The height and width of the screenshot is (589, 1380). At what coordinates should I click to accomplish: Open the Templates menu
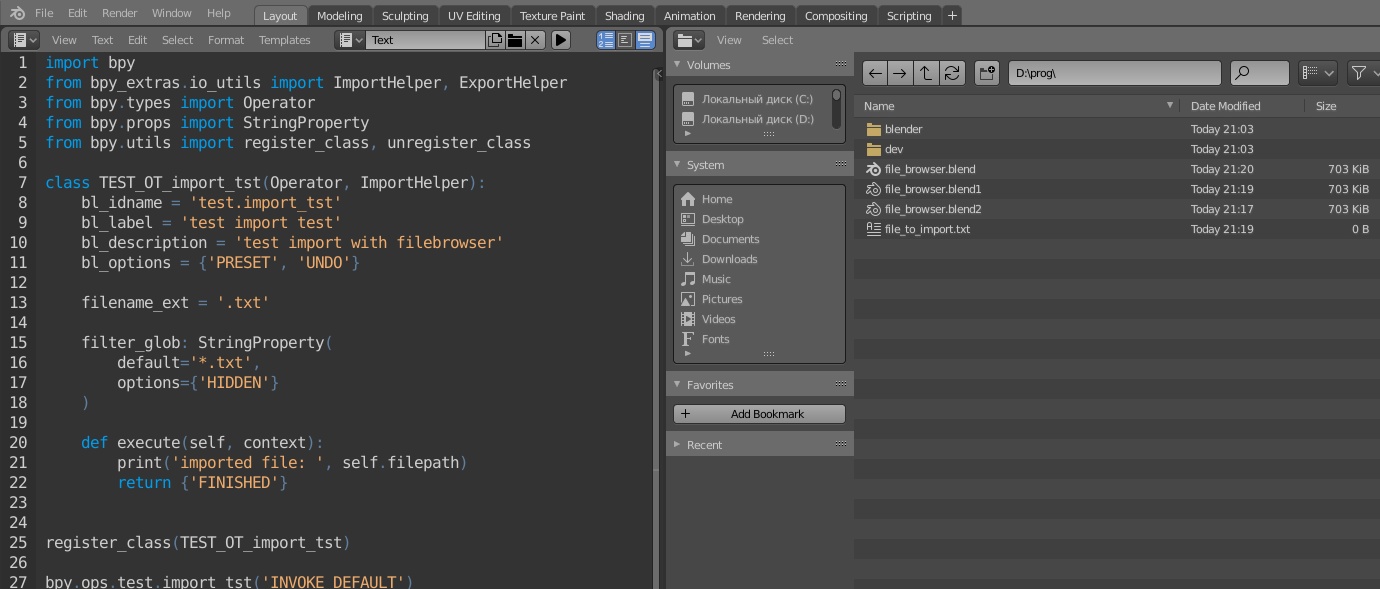[x=284, y=40]
